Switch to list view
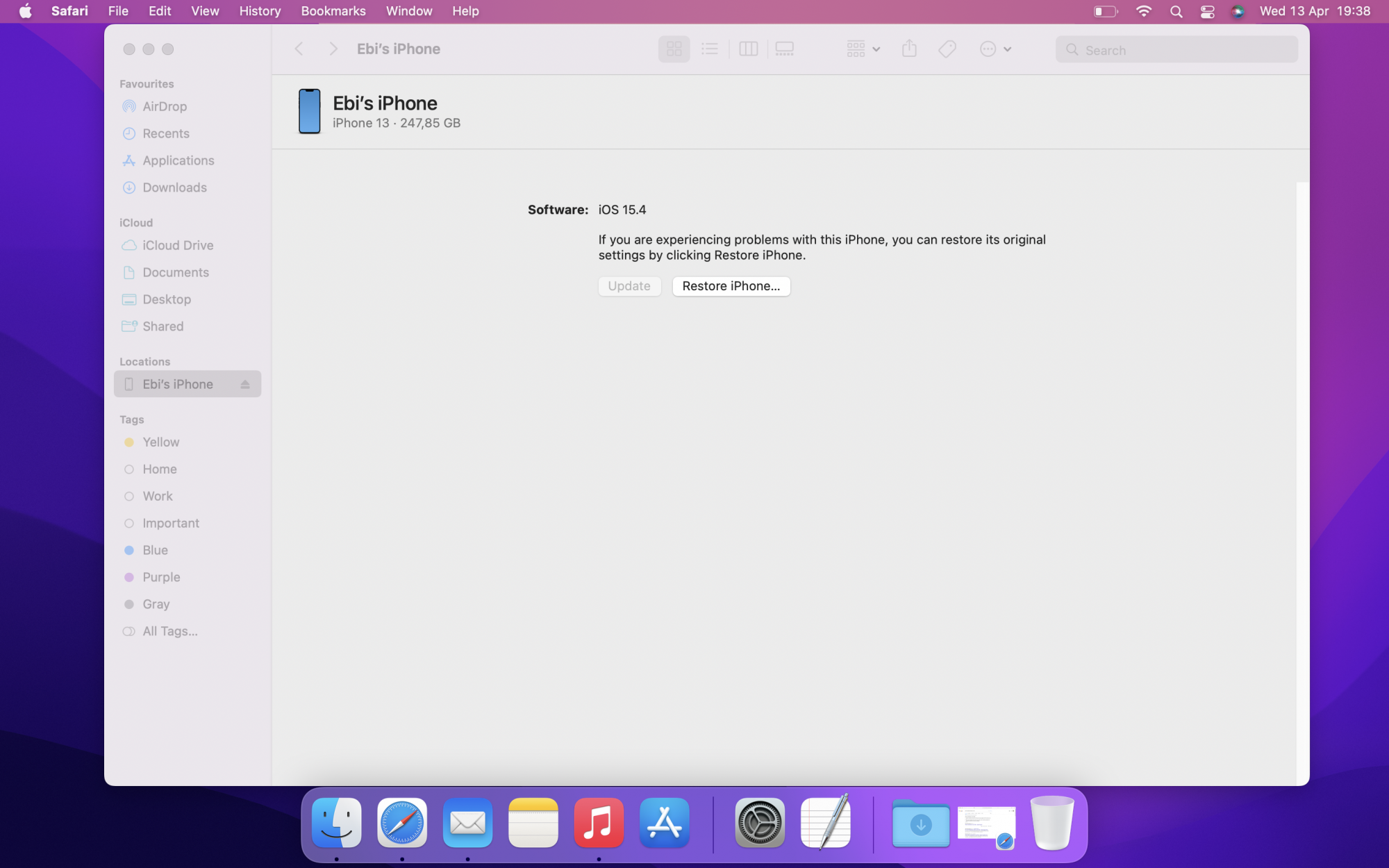The width and height of the screenshot is (1389, 868). click(710, 49)
